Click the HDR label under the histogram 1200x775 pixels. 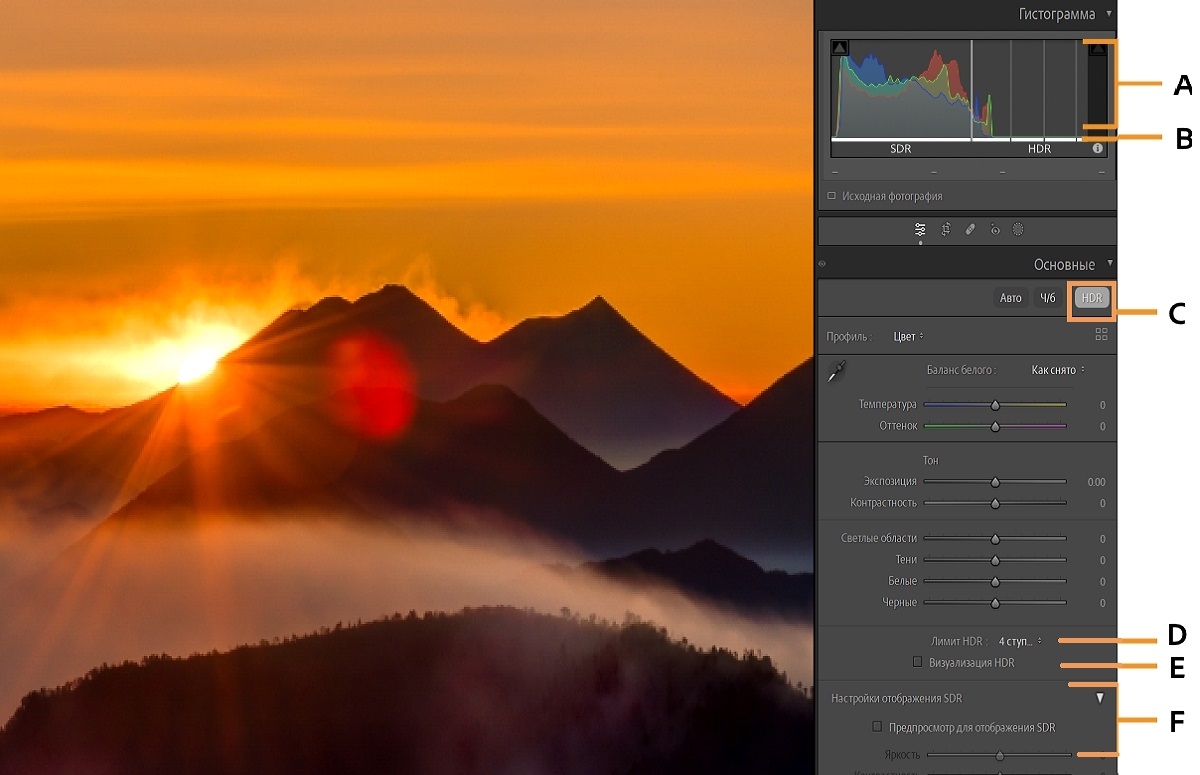tap(1039, 149)
